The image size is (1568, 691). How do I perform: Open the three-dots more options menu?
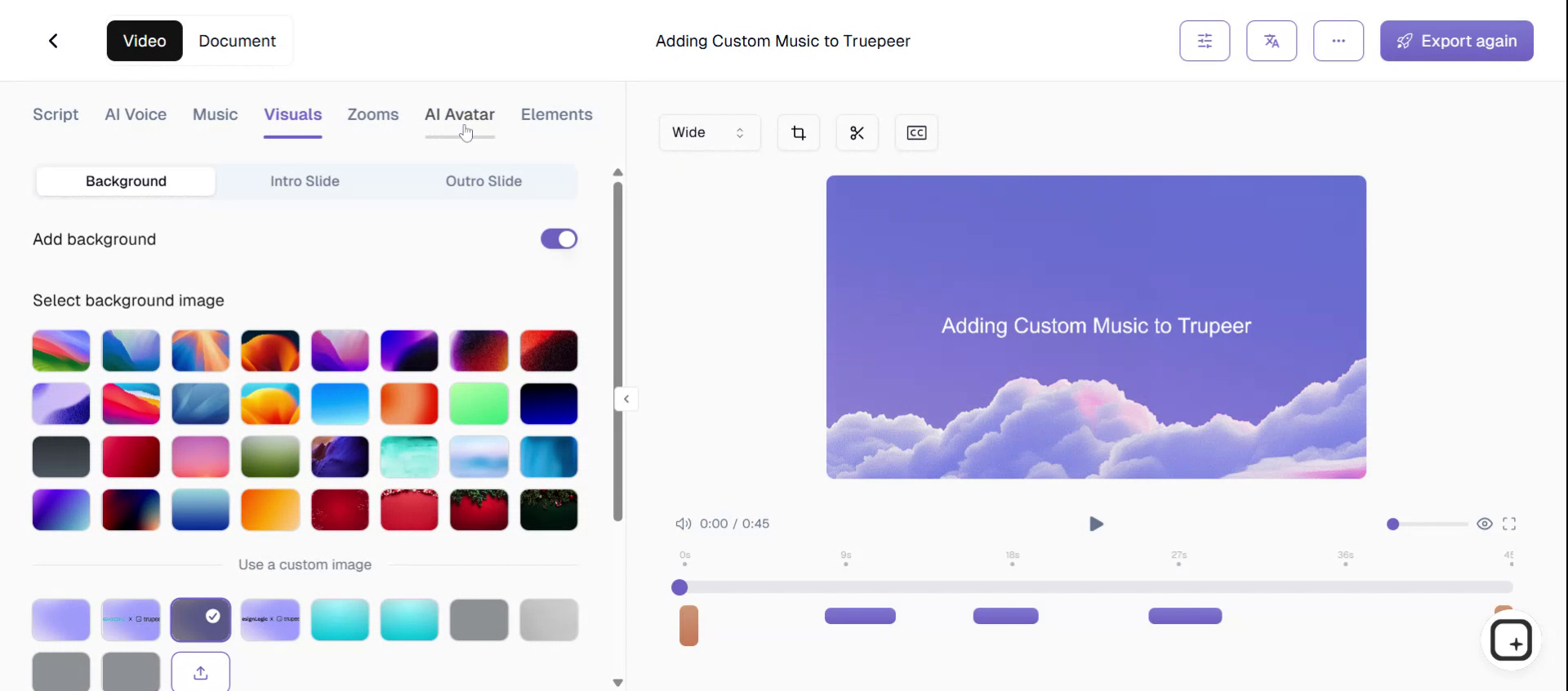pyautogui.click(x=1339, y=41)
